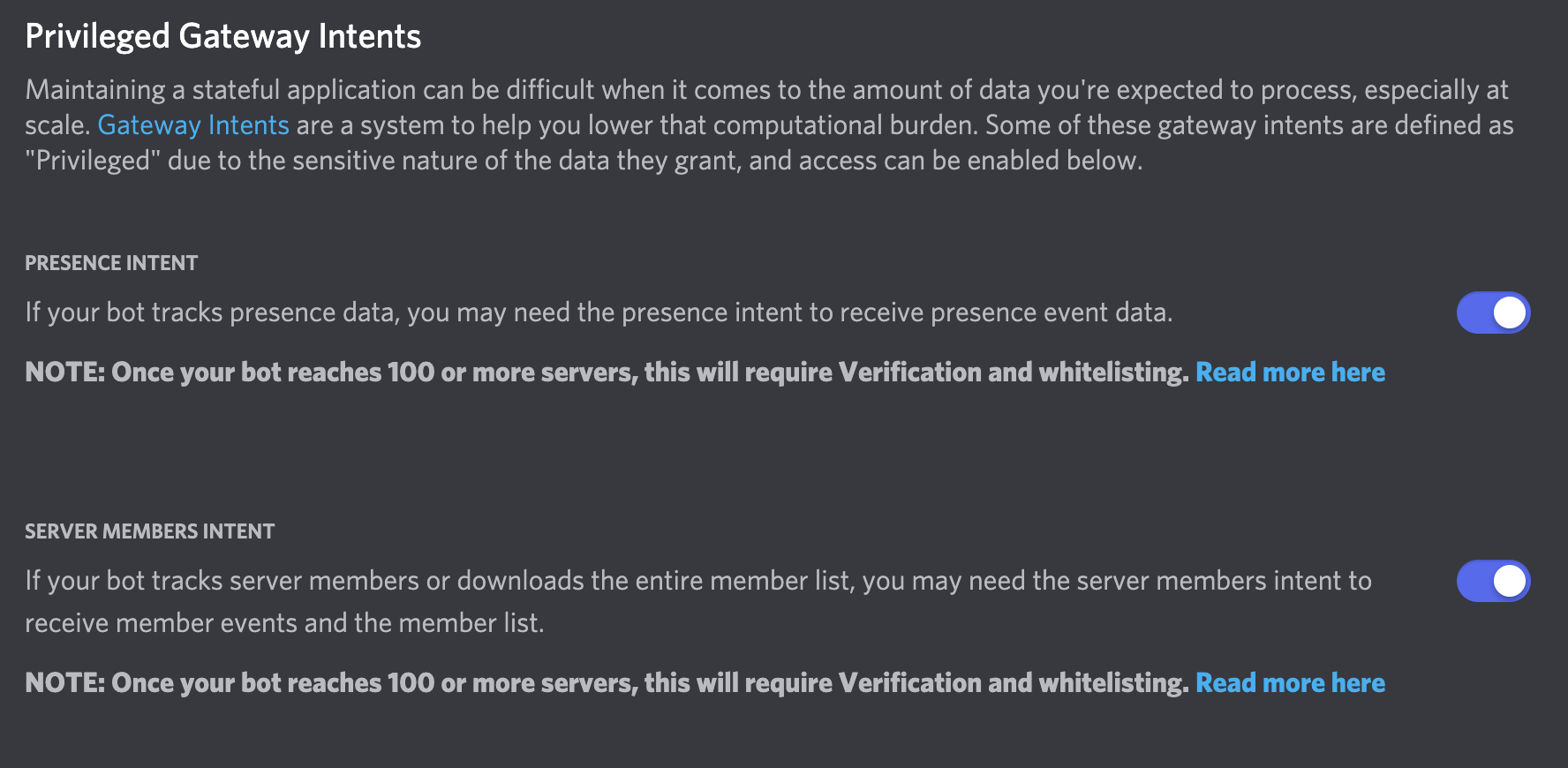Click the SERVER MEMBERS INTENT section label

tap(150, 531)
